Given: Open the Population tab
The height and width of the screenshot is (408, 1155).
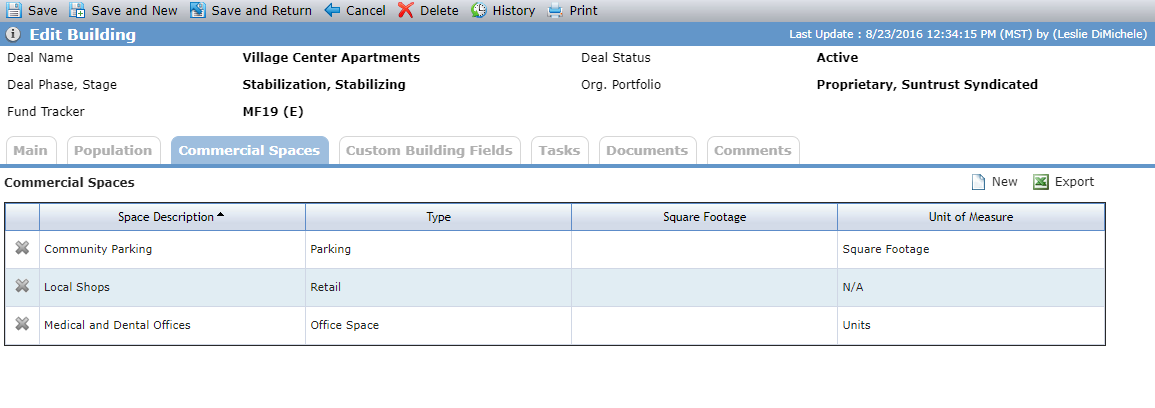Looking at the screenshot, I should pos(113,150).
